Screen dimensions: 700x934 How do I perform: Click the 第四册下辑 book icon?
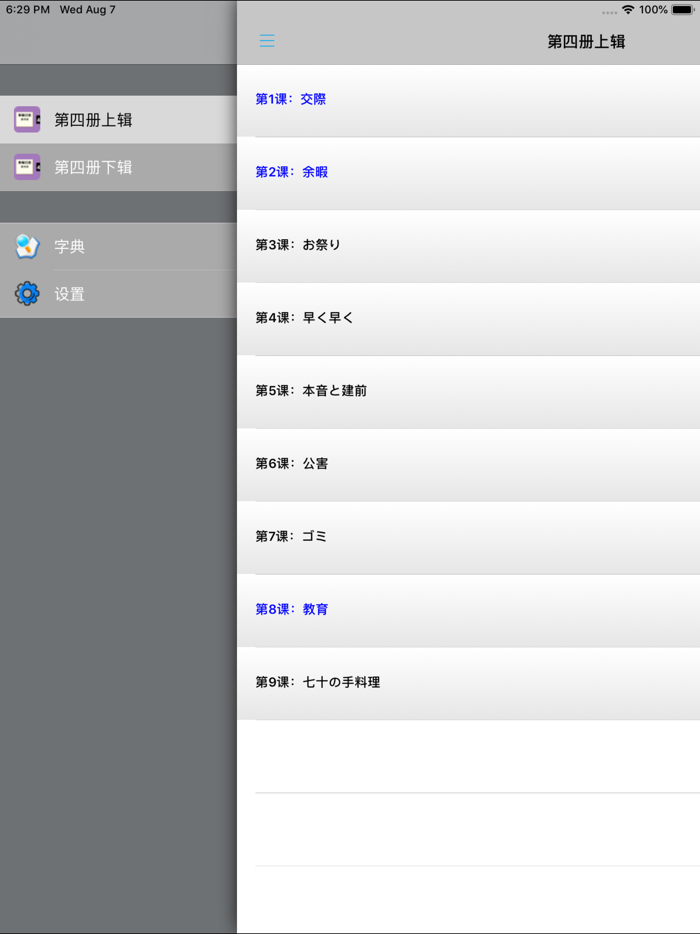click(x=27, y=167)
